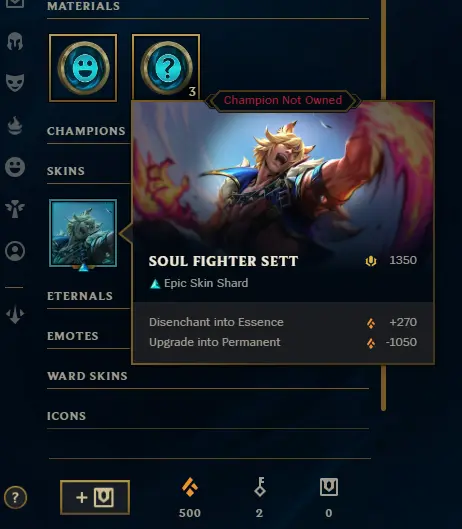Open the summoner icons profile icon
462x529 pixels.
coord(15,251)
